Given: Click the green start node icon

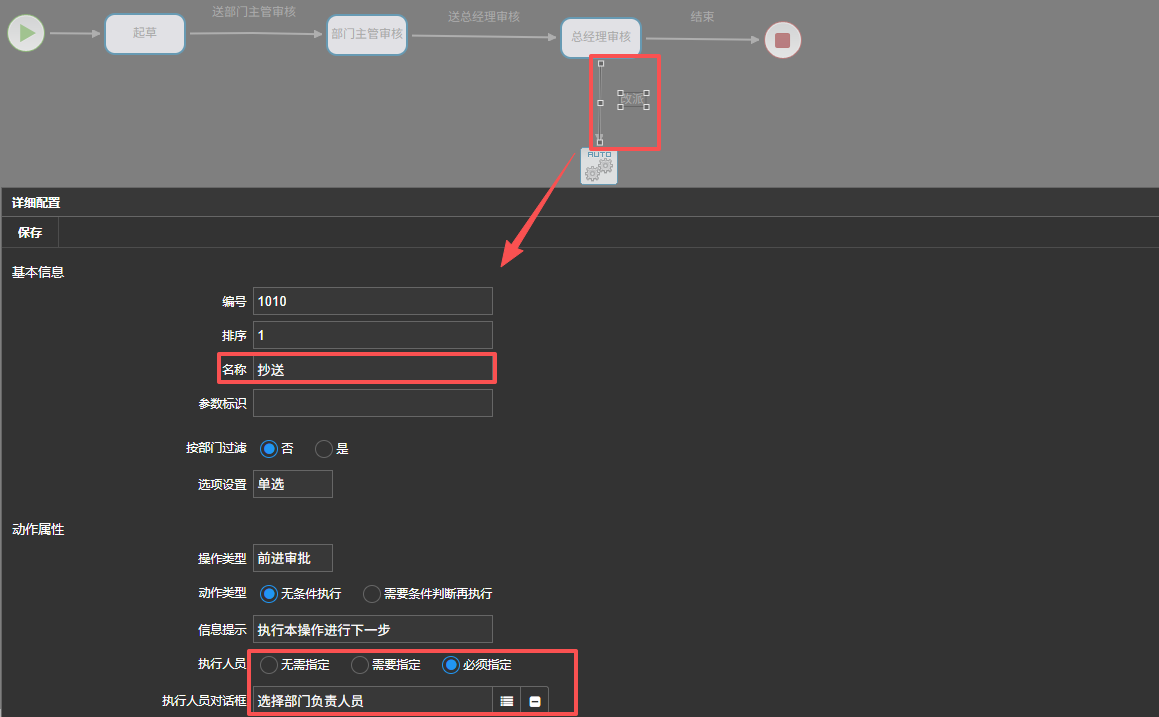Looking at the screenshot, I should pos(26,34).
